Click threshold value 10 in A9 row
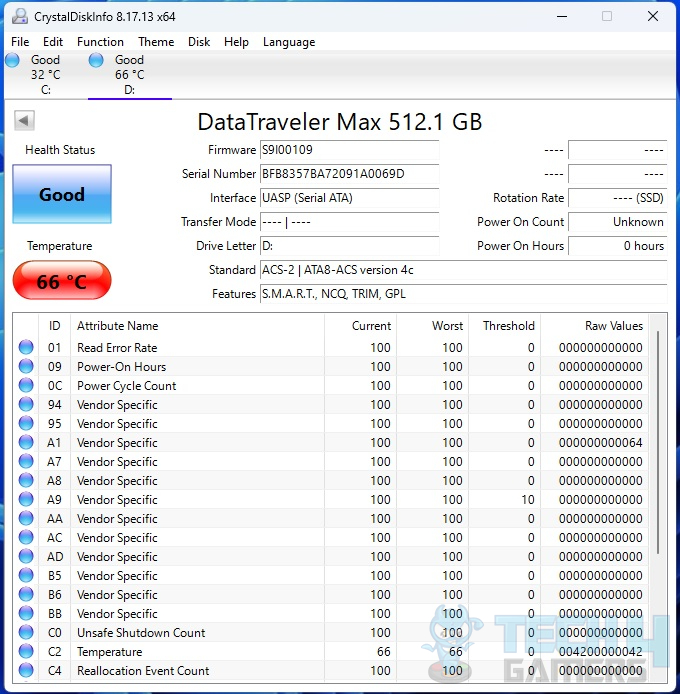The height and width of the screenshot is (694, 680). point(528,499)
